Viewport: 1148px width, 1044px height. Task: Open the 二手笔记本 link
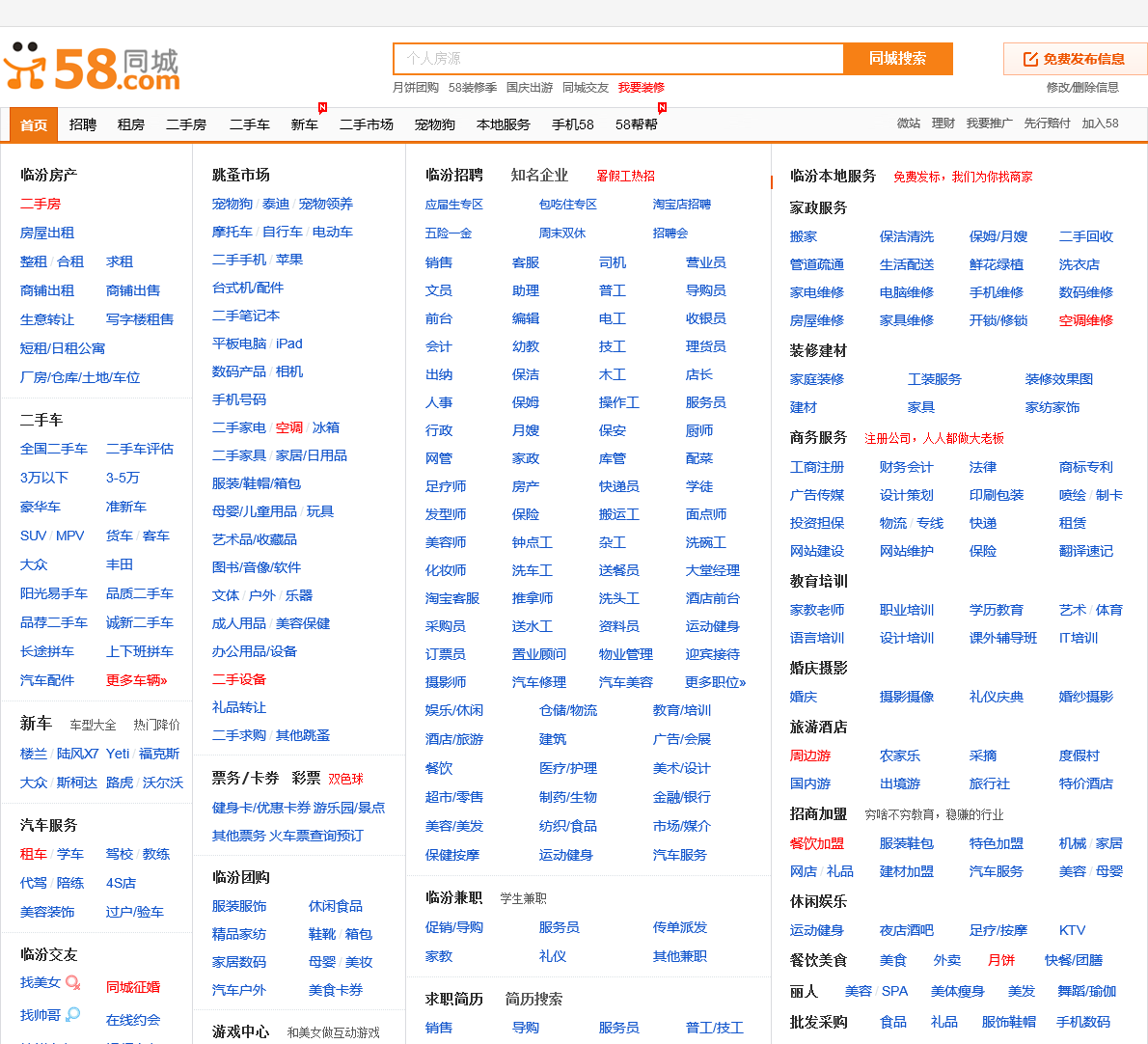245,316
